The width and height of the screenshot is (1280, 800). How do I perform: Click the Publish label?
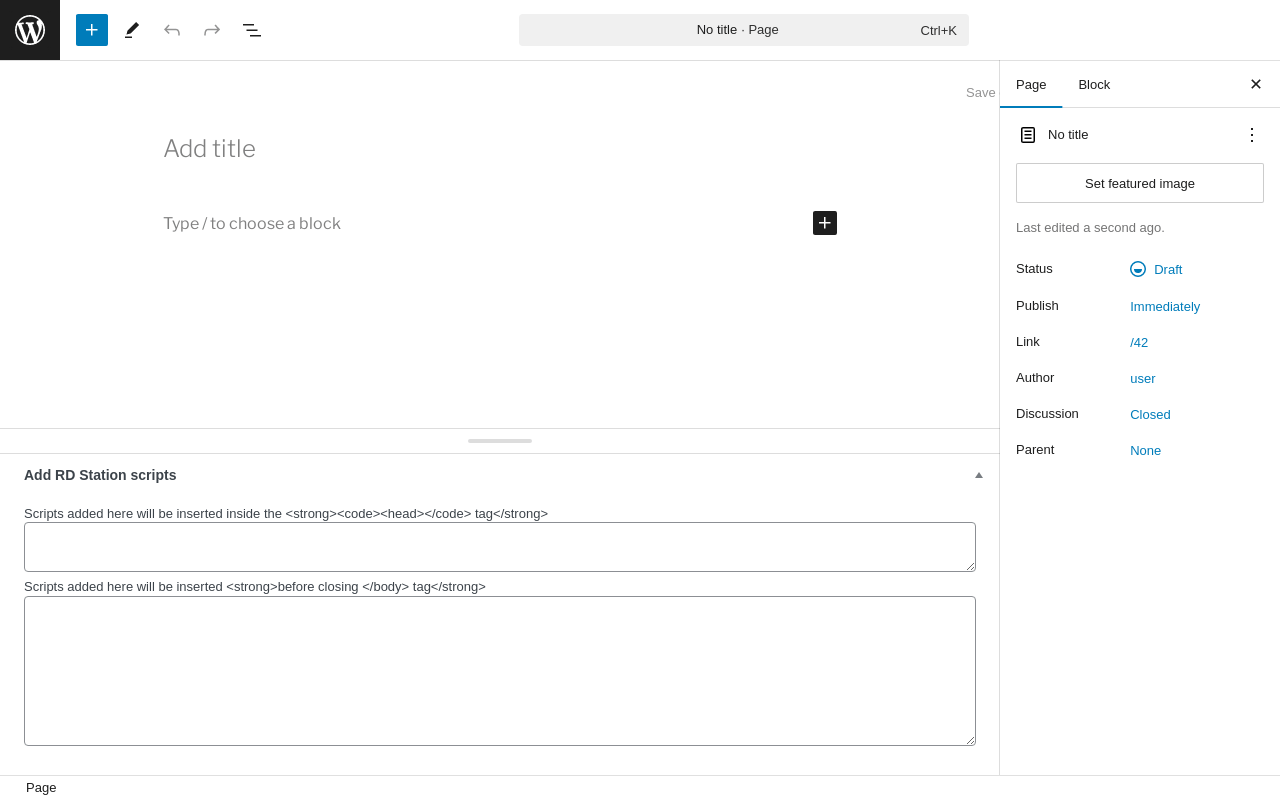tap(1037, 305)
